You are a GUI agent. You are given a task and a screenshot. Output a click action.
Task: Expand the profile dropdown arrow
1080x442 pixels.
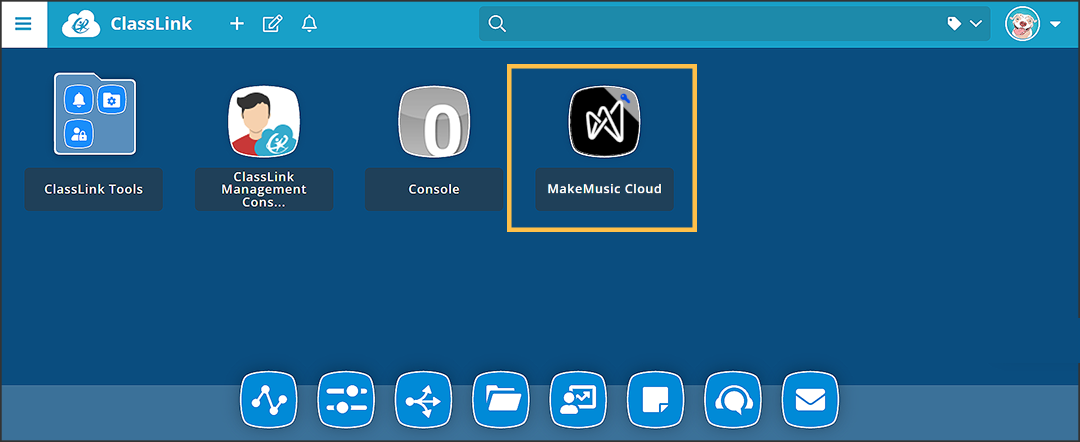(x=1055, y=24)
